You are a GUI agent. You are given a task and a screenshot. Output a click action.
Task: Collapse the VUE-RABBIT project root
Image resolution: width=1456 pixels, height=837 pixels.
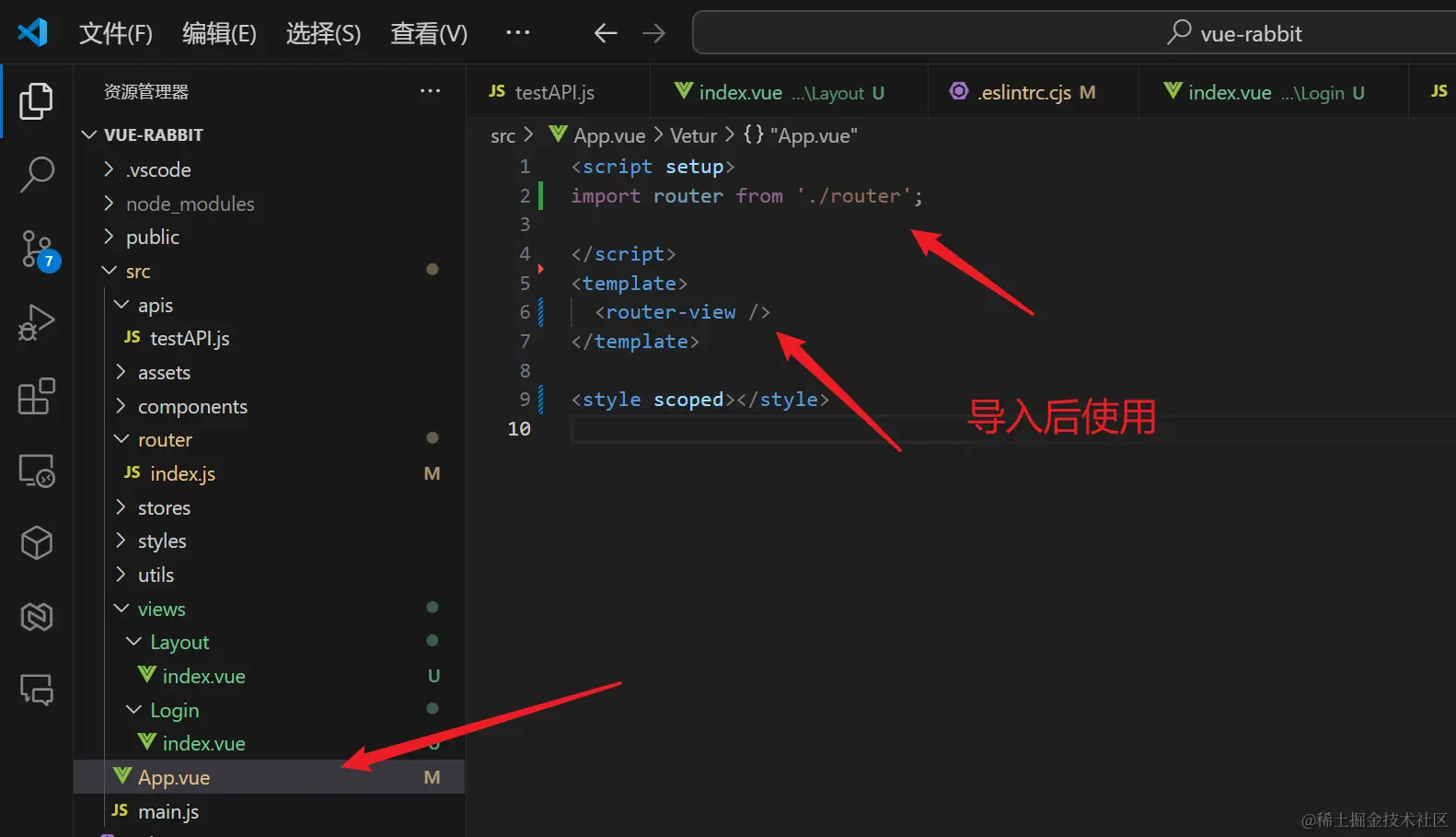(269, 134)
